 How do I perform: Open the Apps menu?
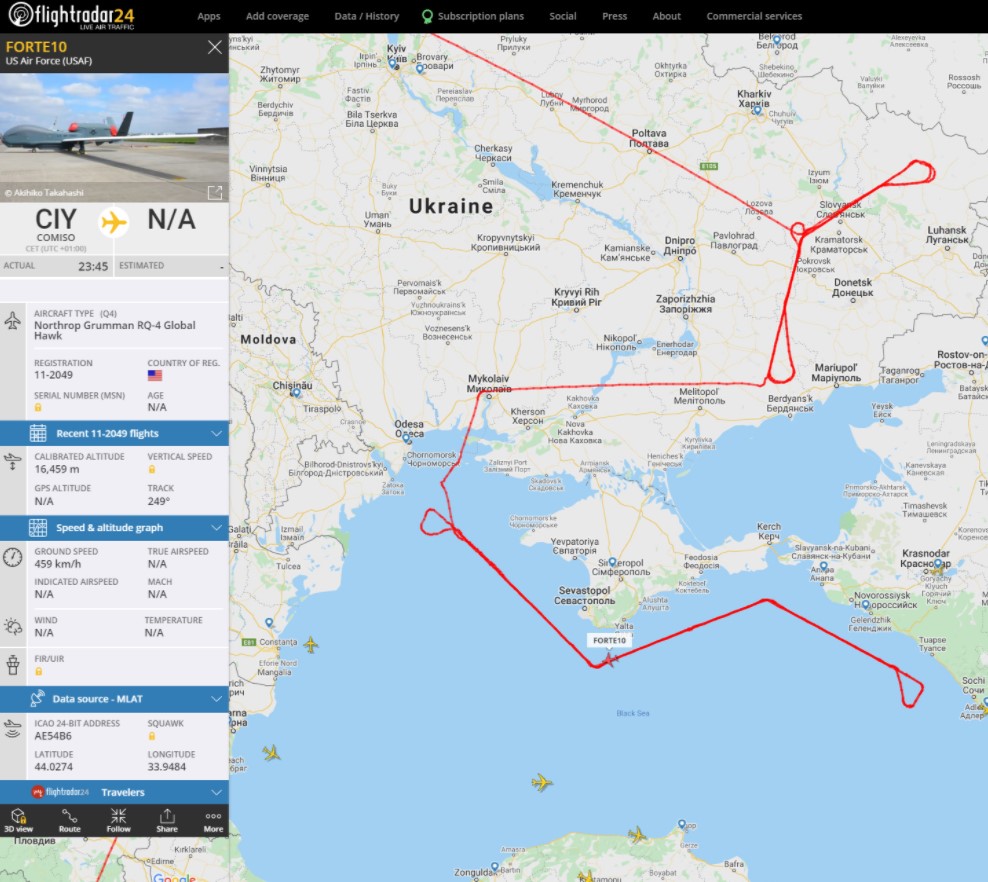click(x=209, y=16)
